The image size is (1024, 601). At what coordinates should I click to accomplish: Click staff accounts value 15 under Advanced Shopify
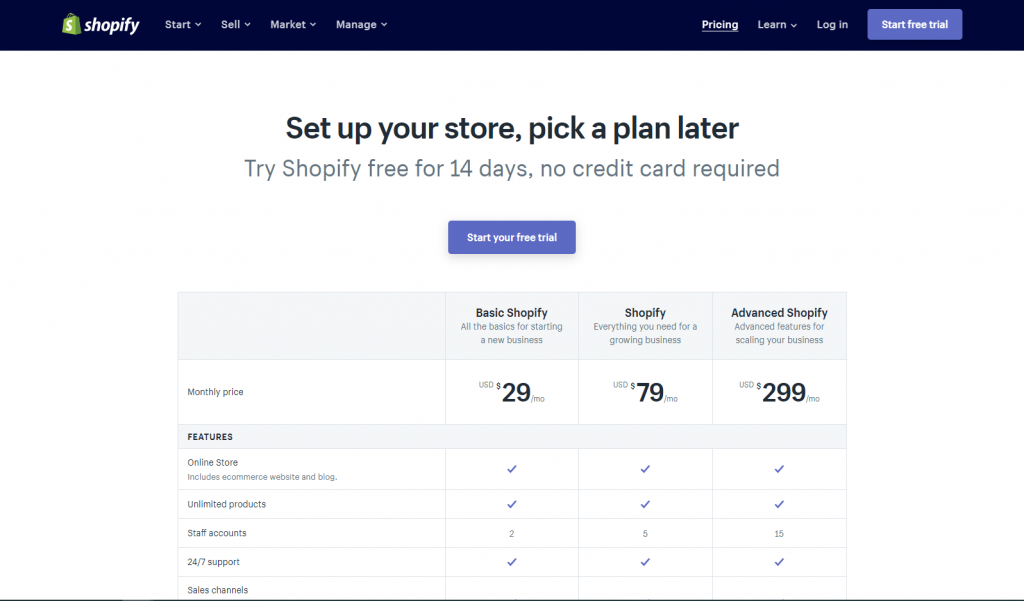click(x=779, y=534)
